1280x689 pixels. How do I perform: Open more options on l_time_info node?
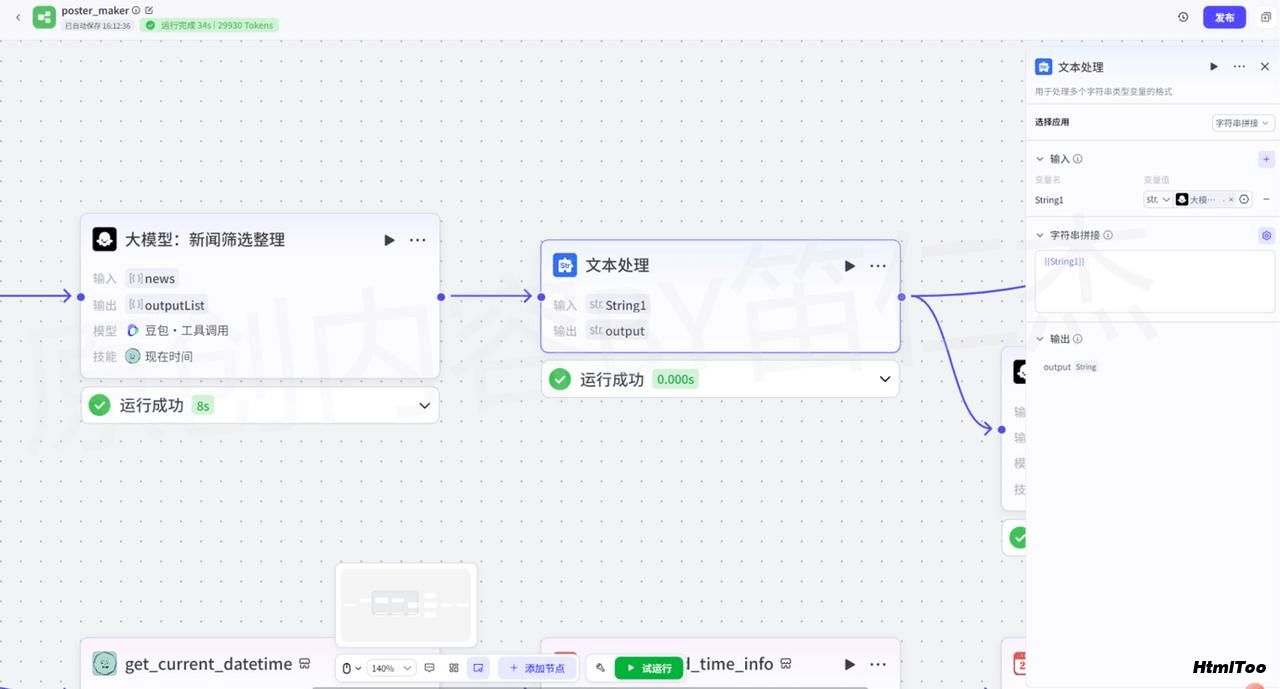pos(878,665)
